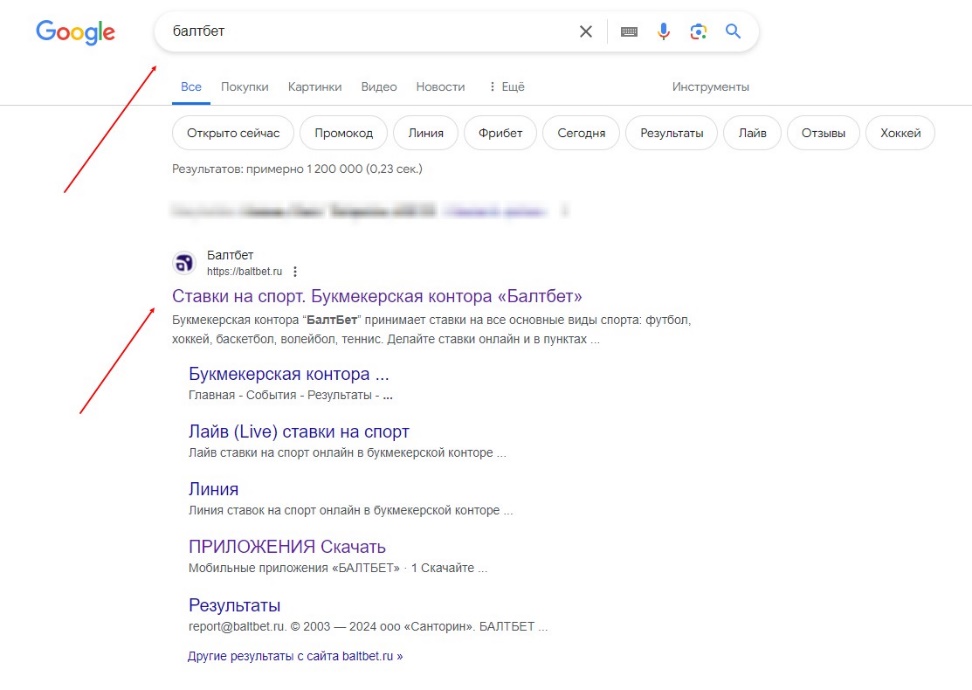Open the Результаты sitelink heading
The height and width of the screenshot is (690, 972).
point(234,605)
